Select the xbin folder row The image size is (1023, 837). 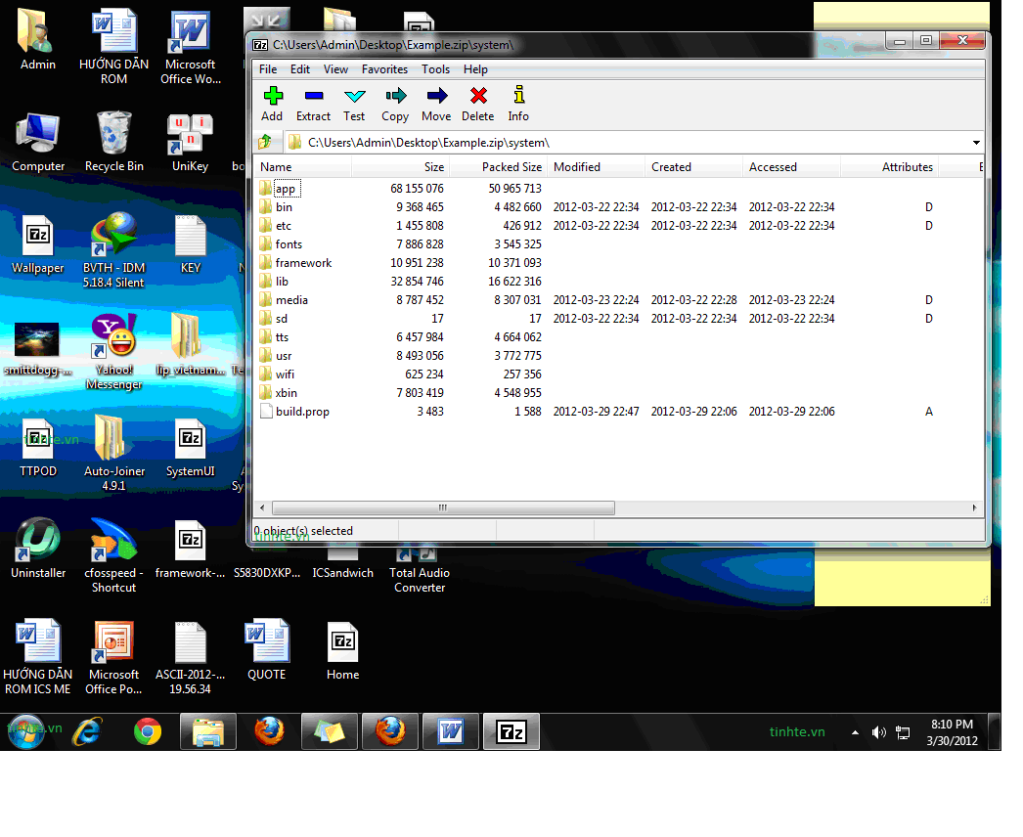618,393
